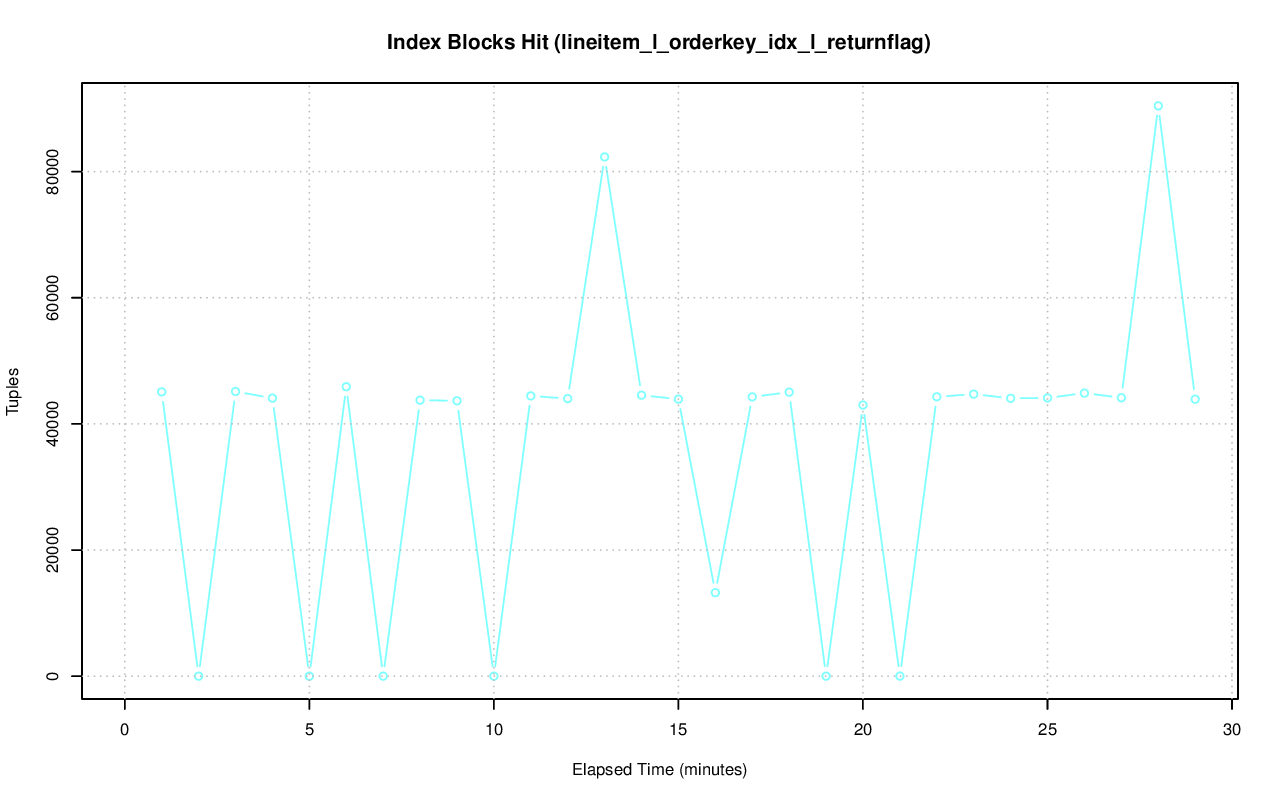Click the "Tuples" y-axis label
1280x801 pixels.
click(14, 391)
